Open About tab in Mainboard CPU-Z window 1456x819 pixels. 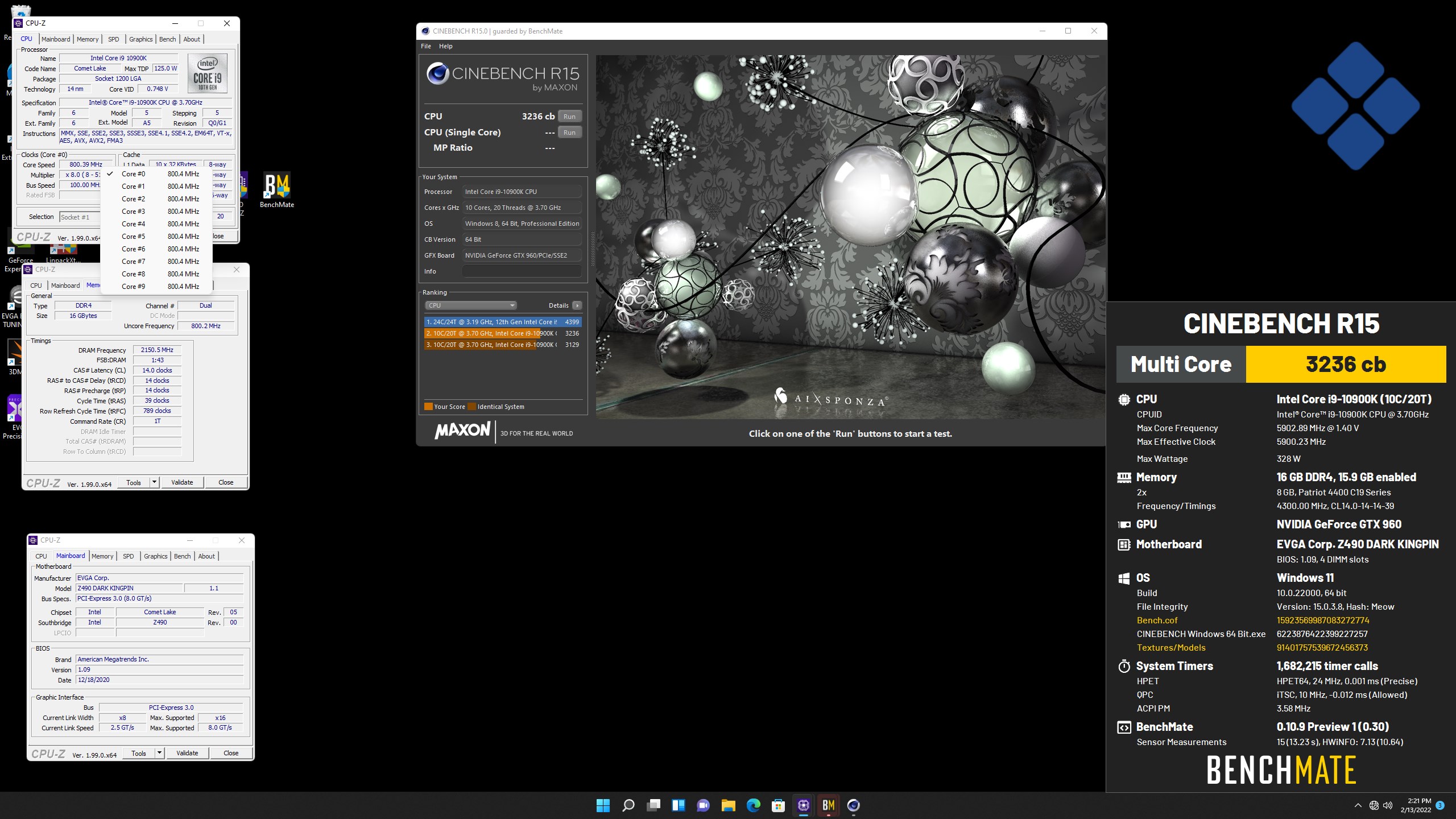pos(206,556)
